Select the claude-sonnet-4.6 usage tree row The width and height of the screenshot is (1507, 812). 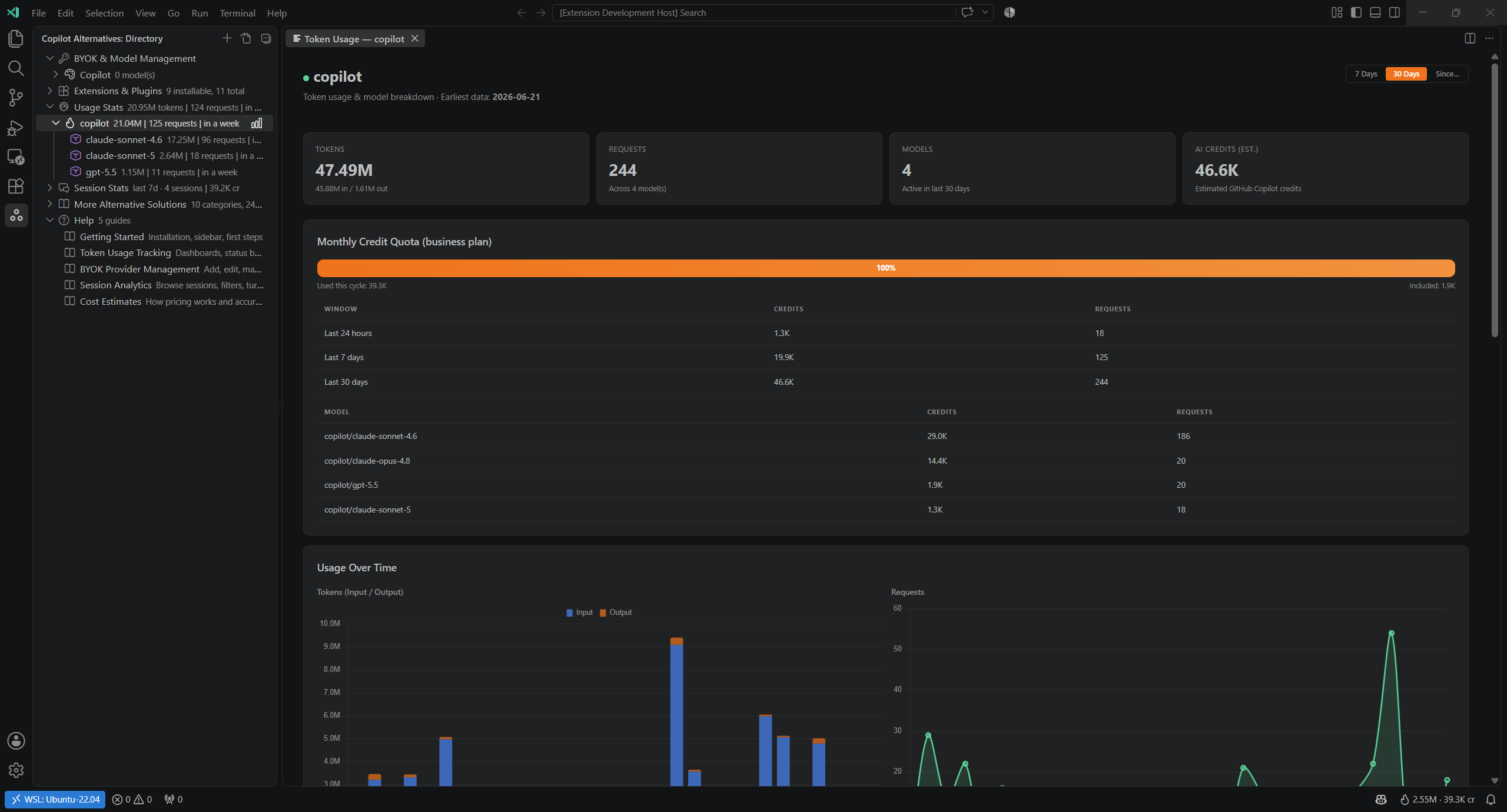pos(155,139)
